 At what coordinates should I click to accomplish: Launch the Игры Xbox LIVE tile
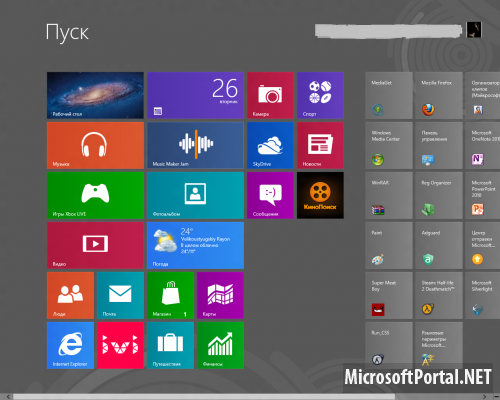click(x=95, y=195)
